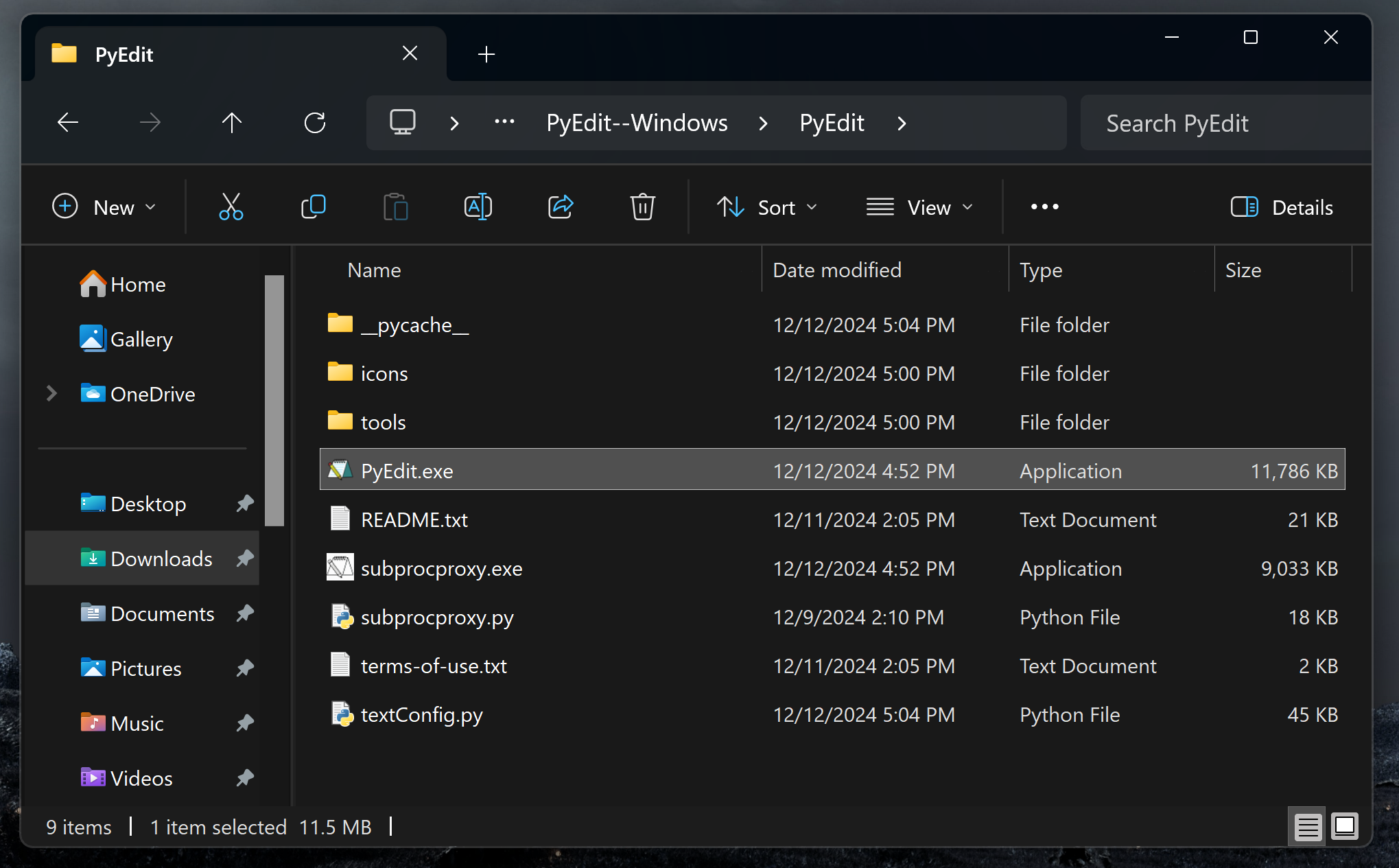The height and width of the screenshot is (868, 1399).
Task: Click the subprocproxy.exe application icon
Action: click(x=340, y=567)
